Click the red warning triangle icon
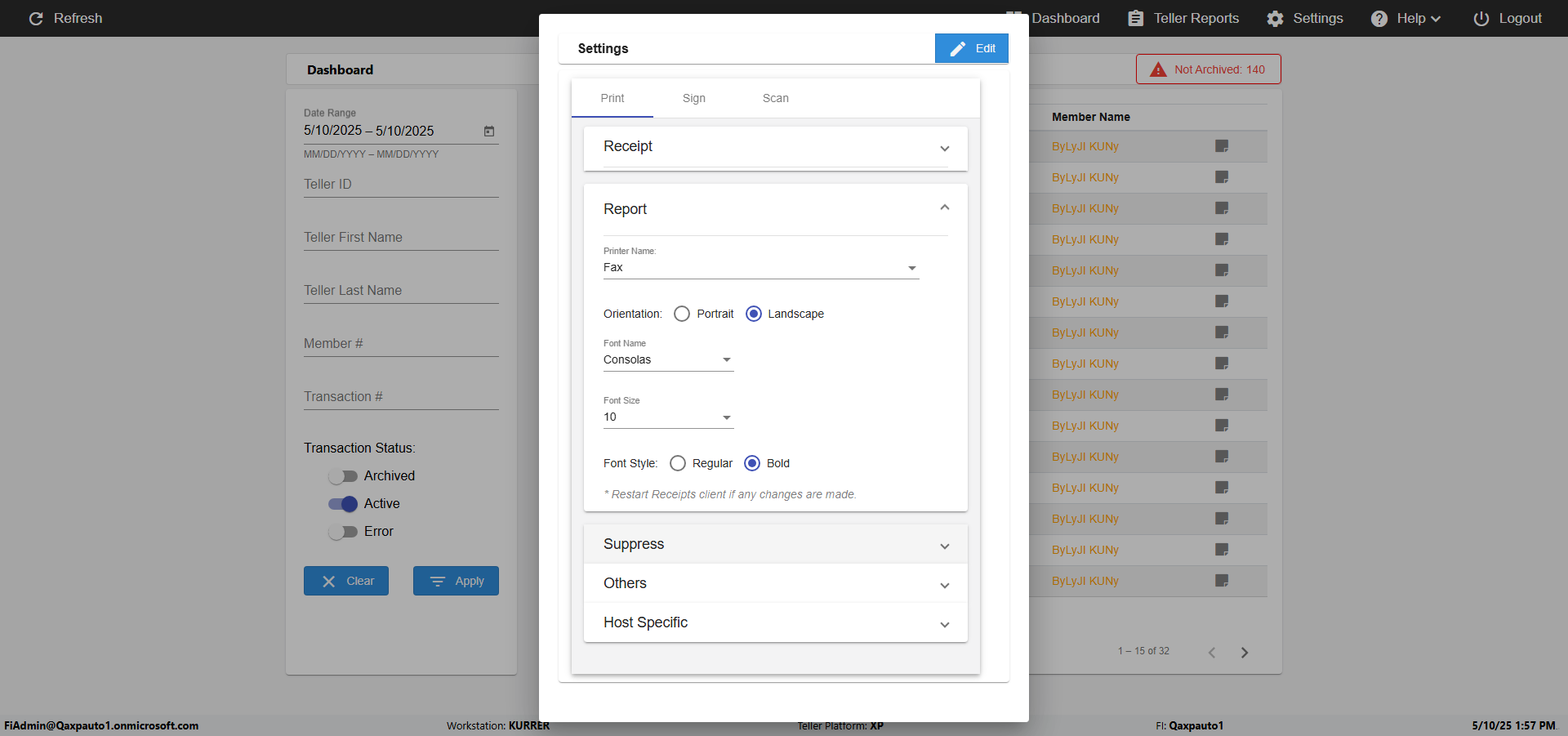The image size is (1568, 736). [x=1158, y=69]
